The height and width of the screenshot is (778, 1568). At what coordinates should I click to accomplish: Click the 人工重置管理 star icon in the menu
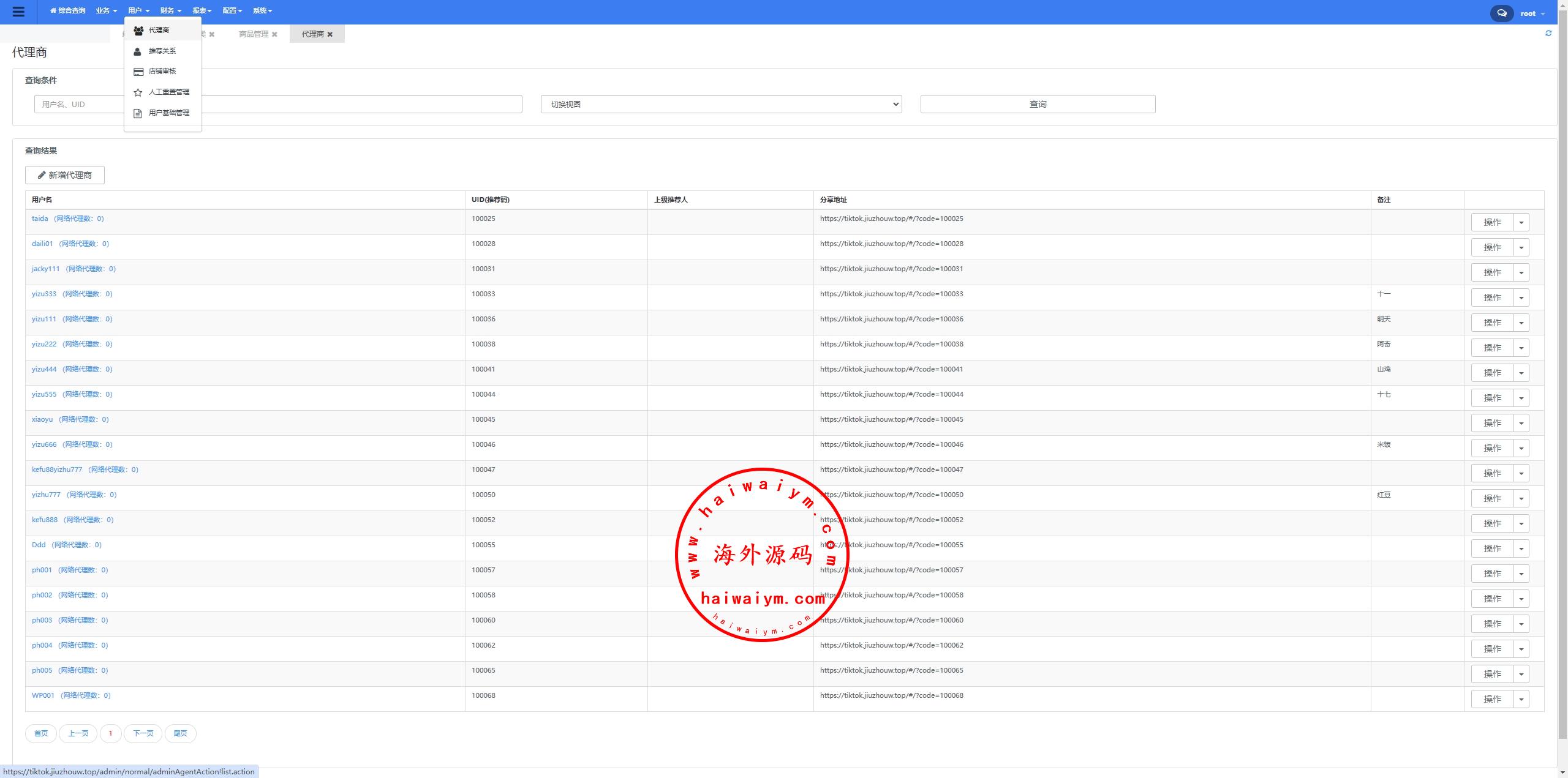point(138,92)
